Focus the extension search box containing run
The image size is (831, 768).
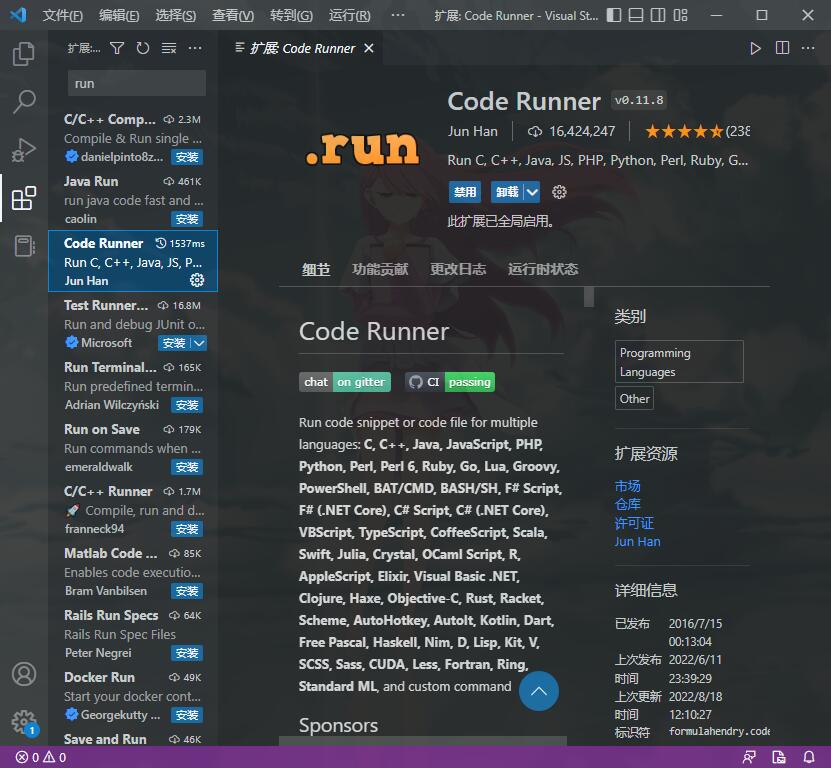pyautogui.click(x=137, y=84)
